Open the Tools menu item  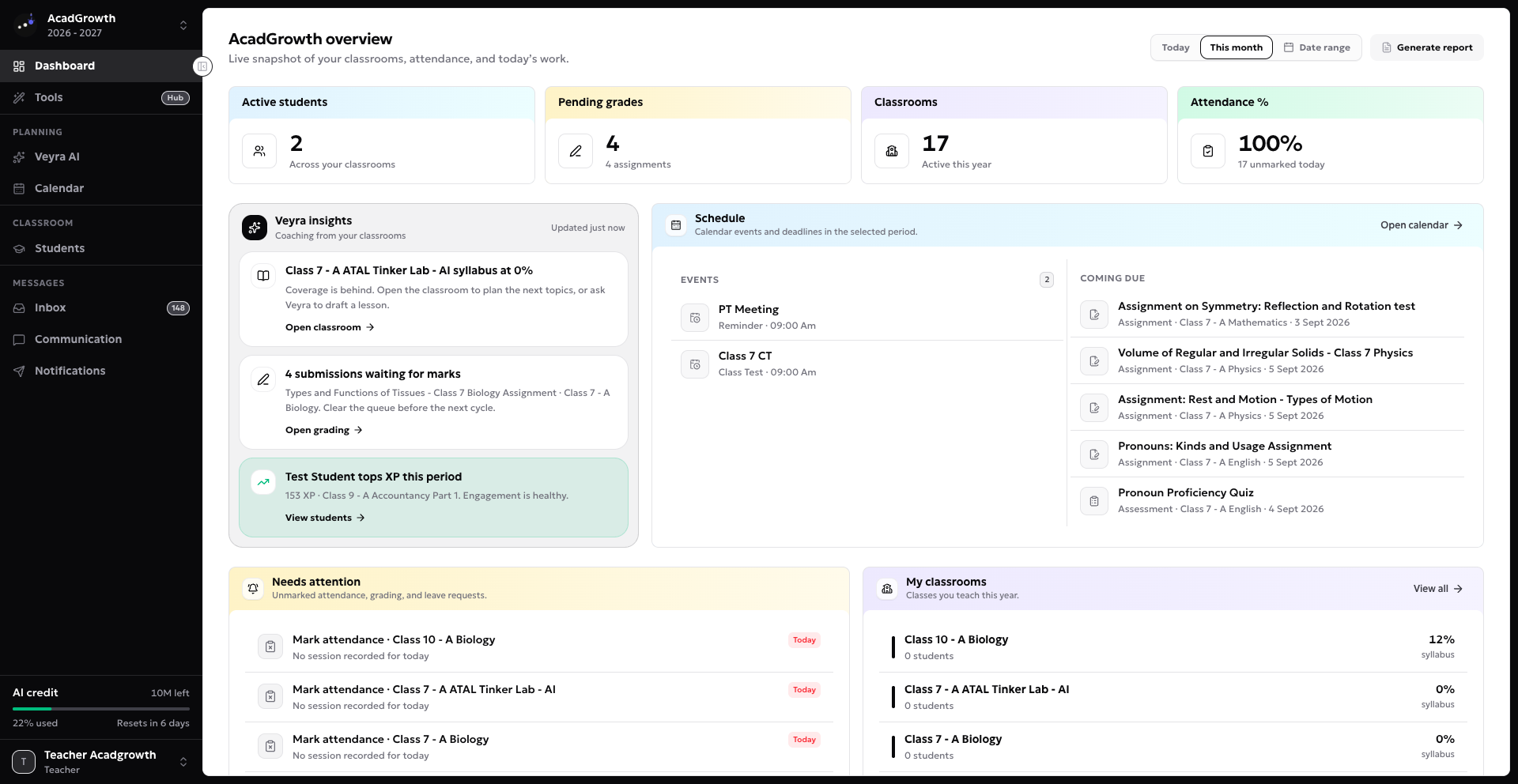click(x=101, y=97)
